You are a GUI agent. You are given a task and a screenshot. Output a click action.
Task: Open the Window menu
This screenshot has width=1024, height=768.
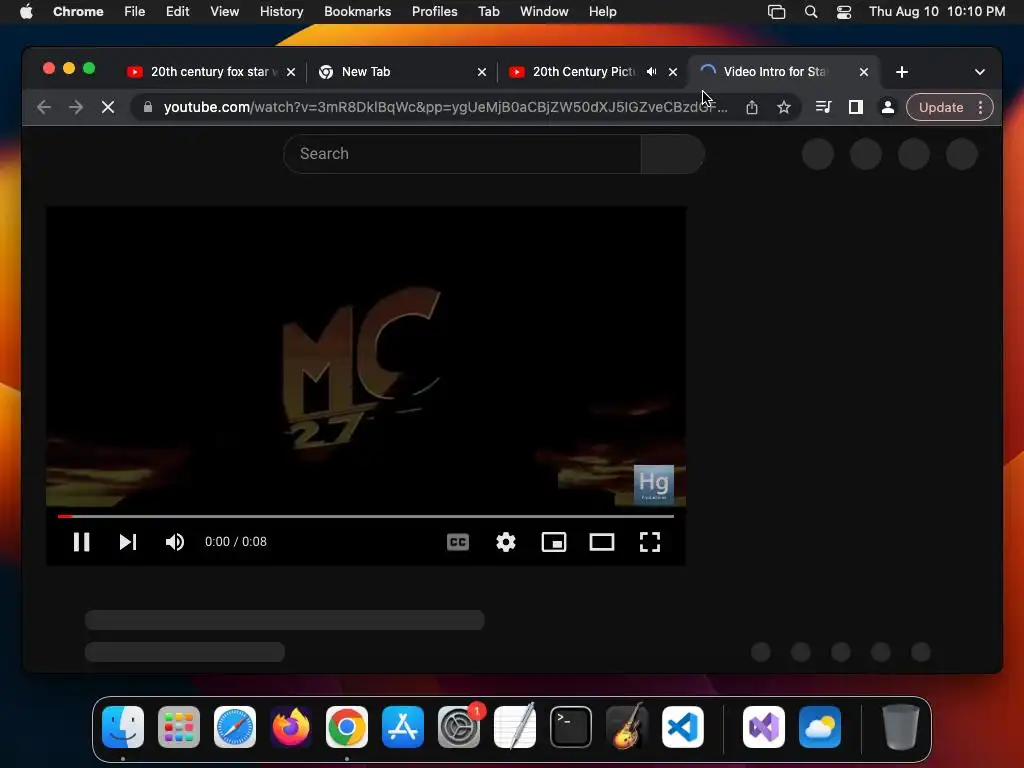544,11
